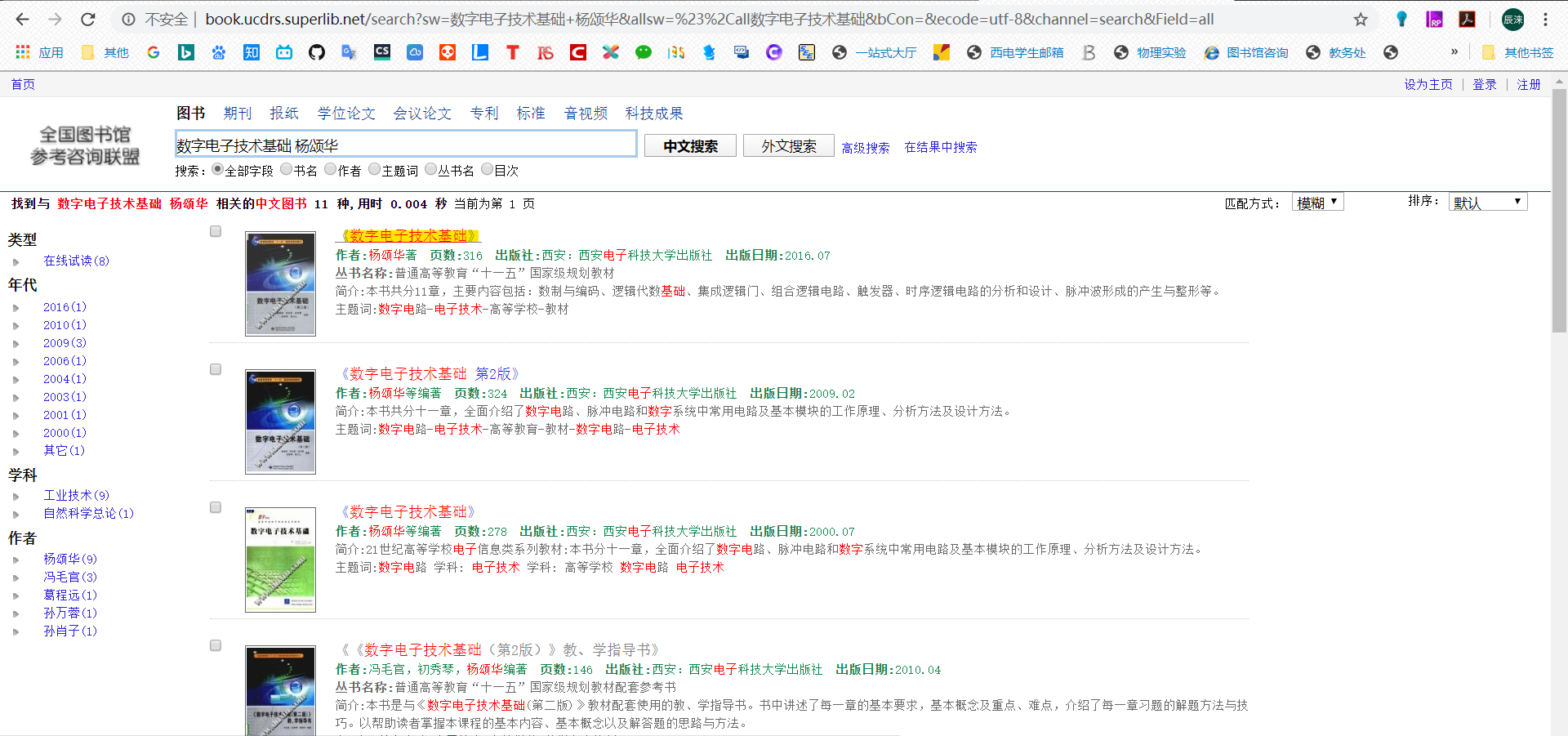
Task: Click the Bing bookmark icon
Action: point(186,52)
